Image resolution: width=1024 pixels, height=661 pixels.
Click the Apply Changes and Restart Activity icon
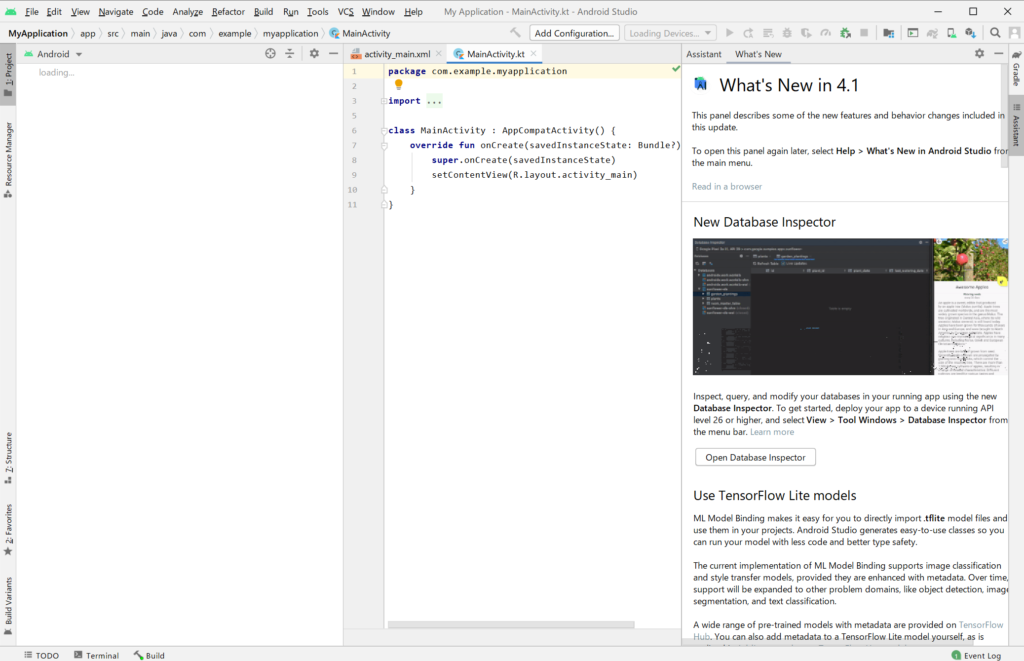(x=748, y=33)
